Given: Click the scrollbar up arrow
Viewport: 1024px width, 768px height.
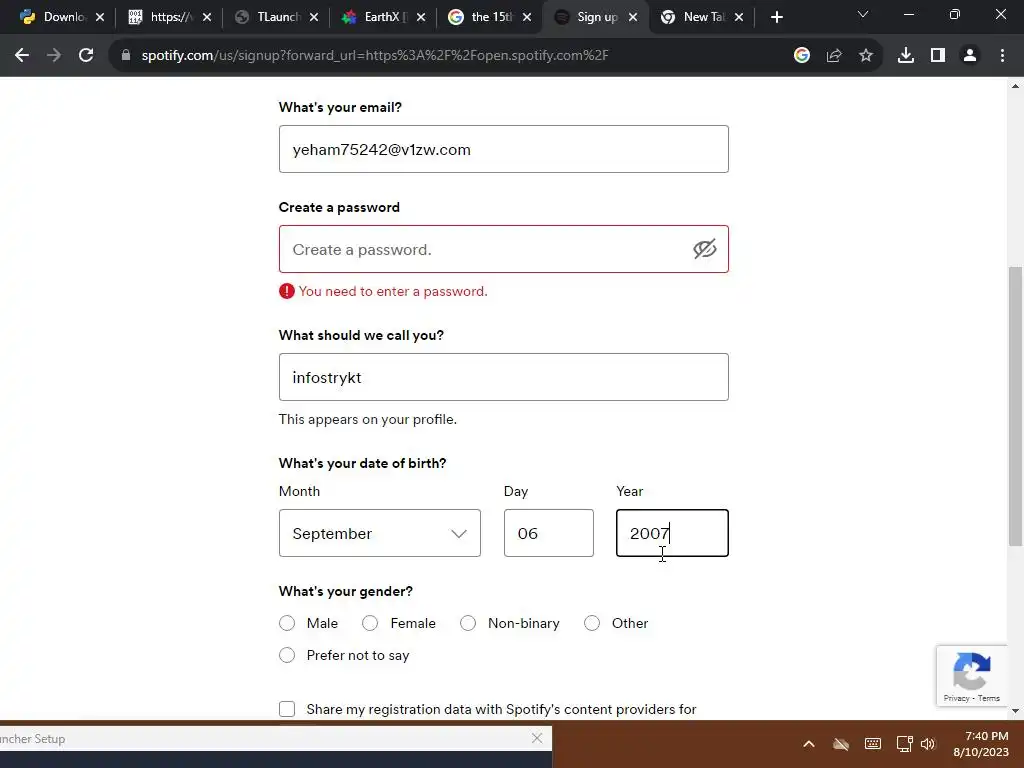Looking at the screenshot, I should [1015, 86].
